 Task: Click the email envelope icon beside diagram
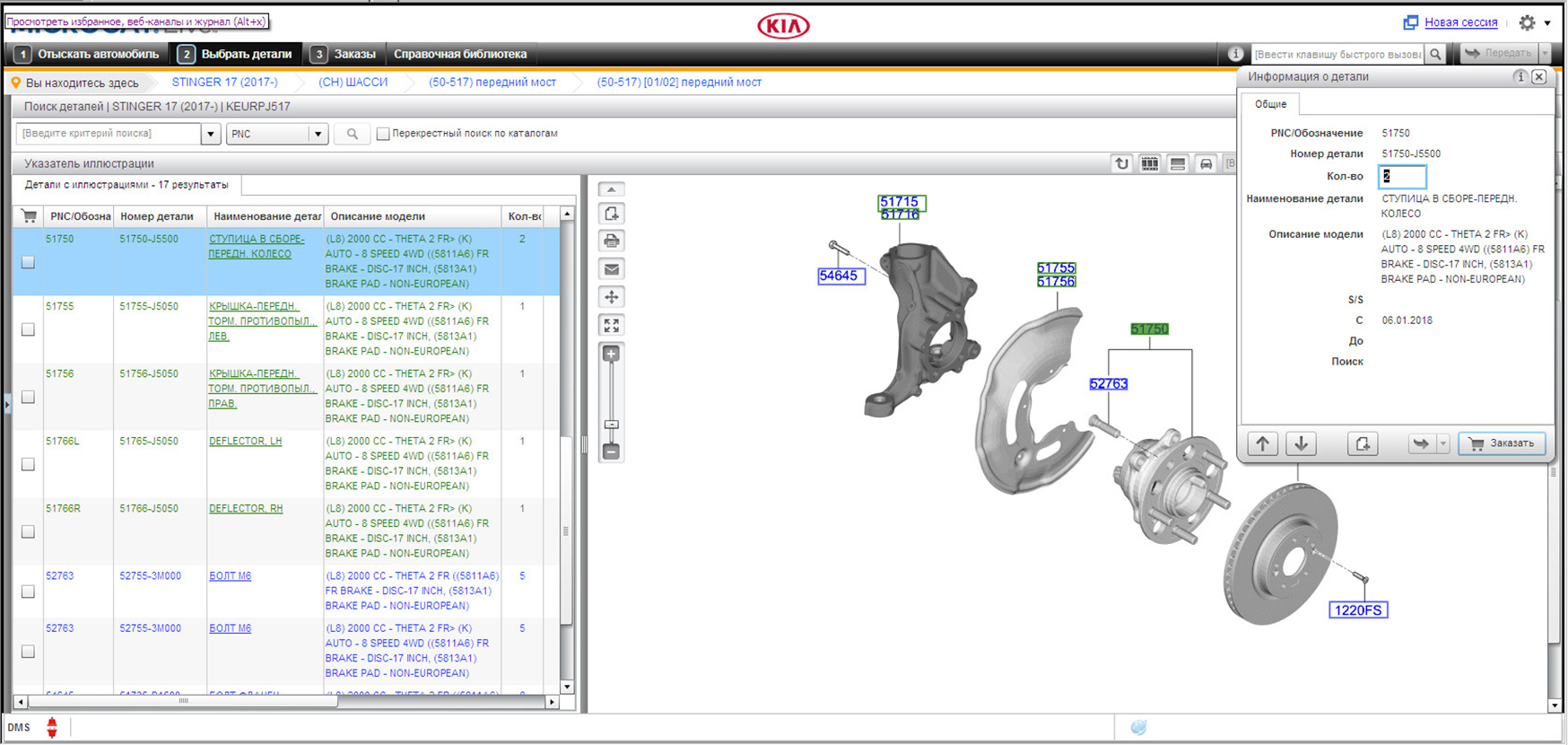pos(612,269)
